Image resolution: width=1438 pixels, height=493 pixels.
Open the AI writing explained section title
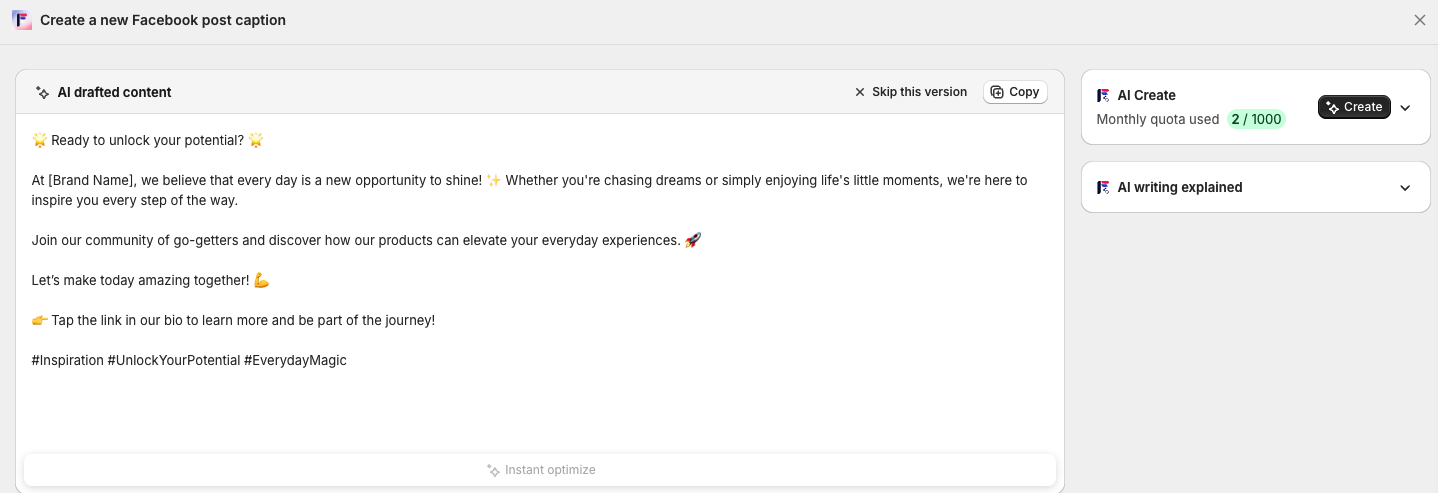tap(1180, 187)
